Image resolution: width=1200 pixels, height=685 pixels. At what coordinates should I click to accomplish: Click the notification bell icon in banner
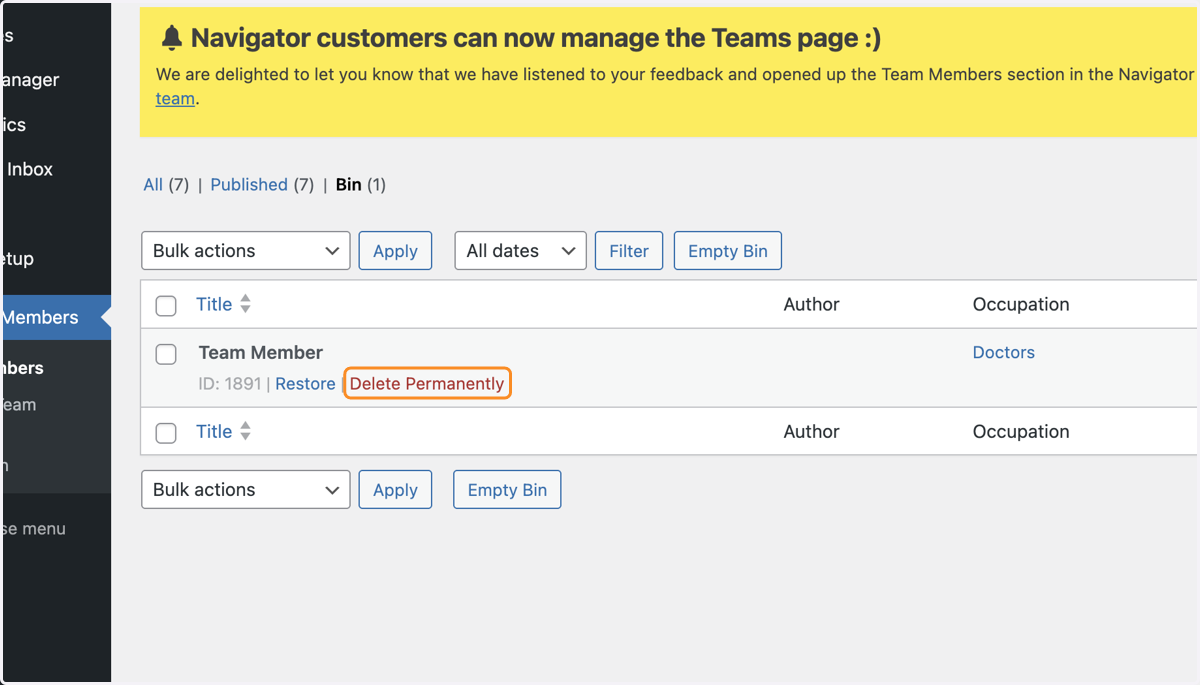[172, 38]
